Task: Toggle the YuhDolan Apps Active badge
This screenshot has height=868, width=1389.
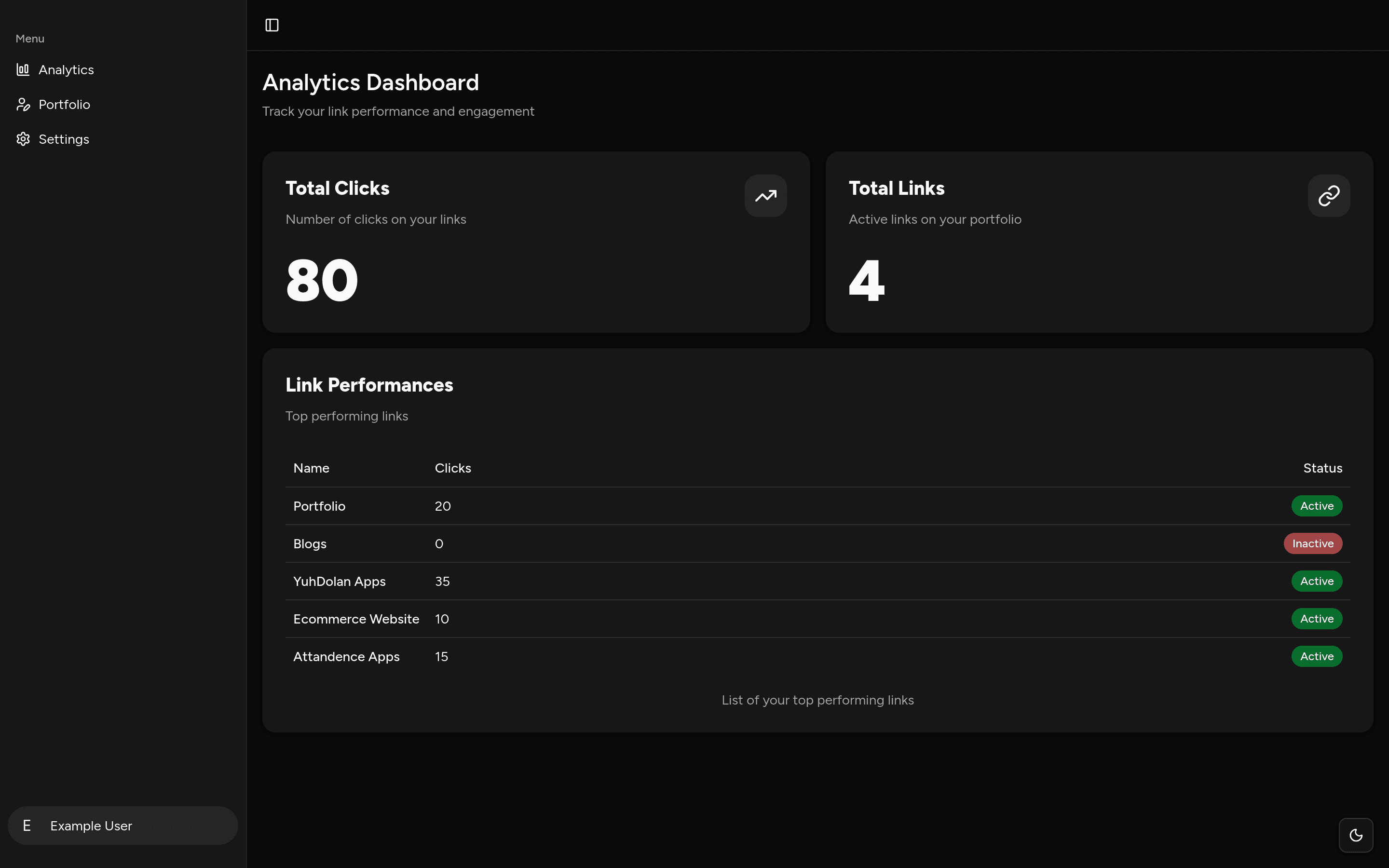Action: click(x=1316, y=581)
